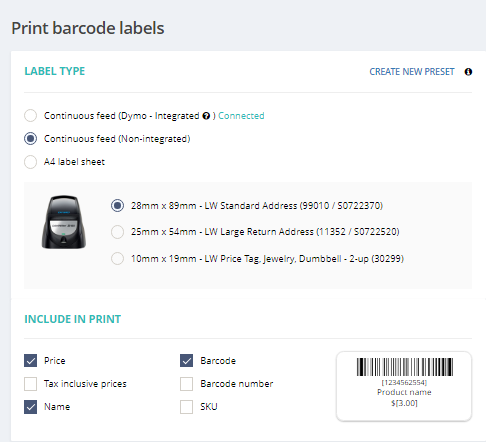
Task: Open the Create New Preset link
Action: (x=412, y=72)
